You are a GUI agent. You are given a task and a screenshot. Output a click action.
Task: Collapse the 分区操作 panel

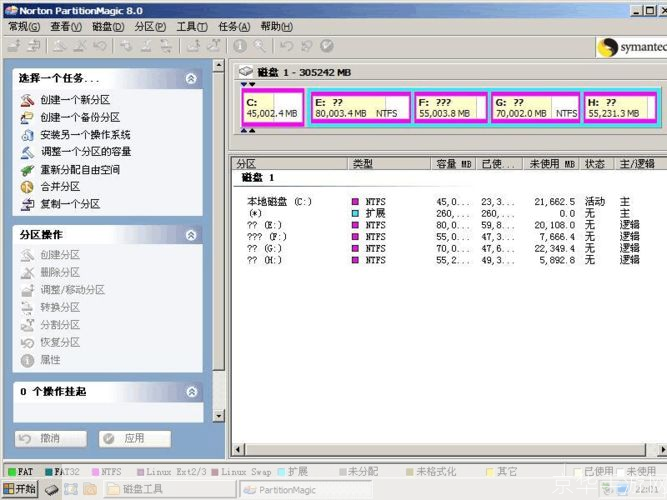[x=191, y=235]
